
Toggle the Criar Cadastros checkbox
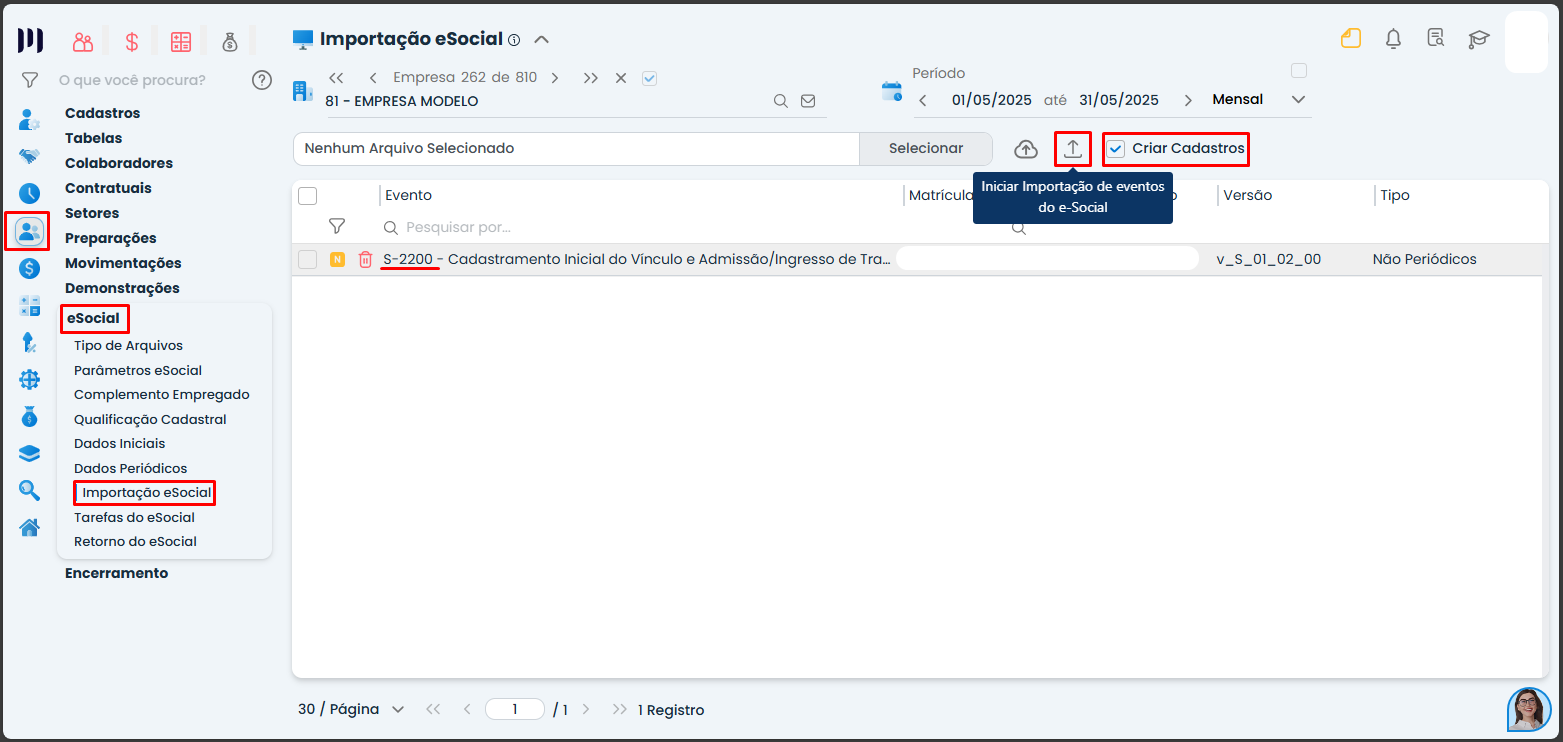coord(1116,149)
